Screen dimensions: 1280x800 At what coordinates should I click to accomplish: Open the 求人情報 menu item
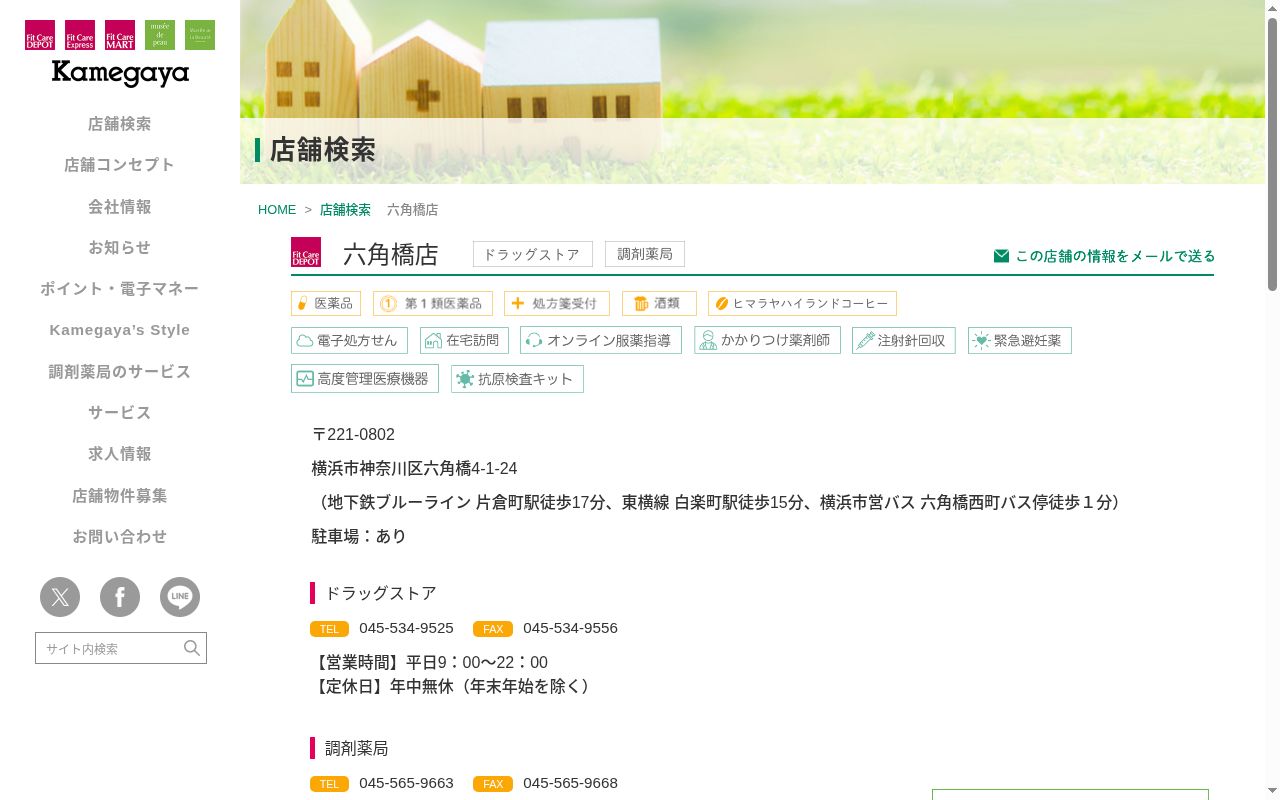(120, 454)
